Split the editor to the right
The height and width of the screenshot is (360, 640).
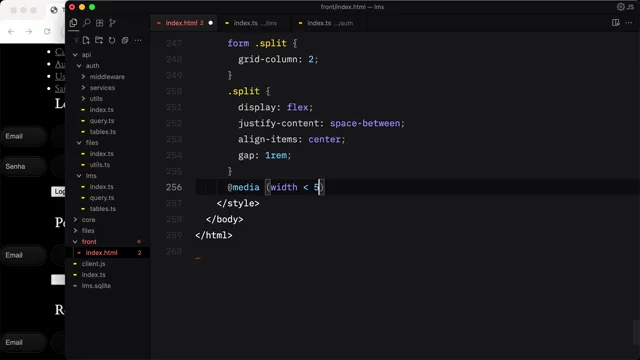point(616,23)
